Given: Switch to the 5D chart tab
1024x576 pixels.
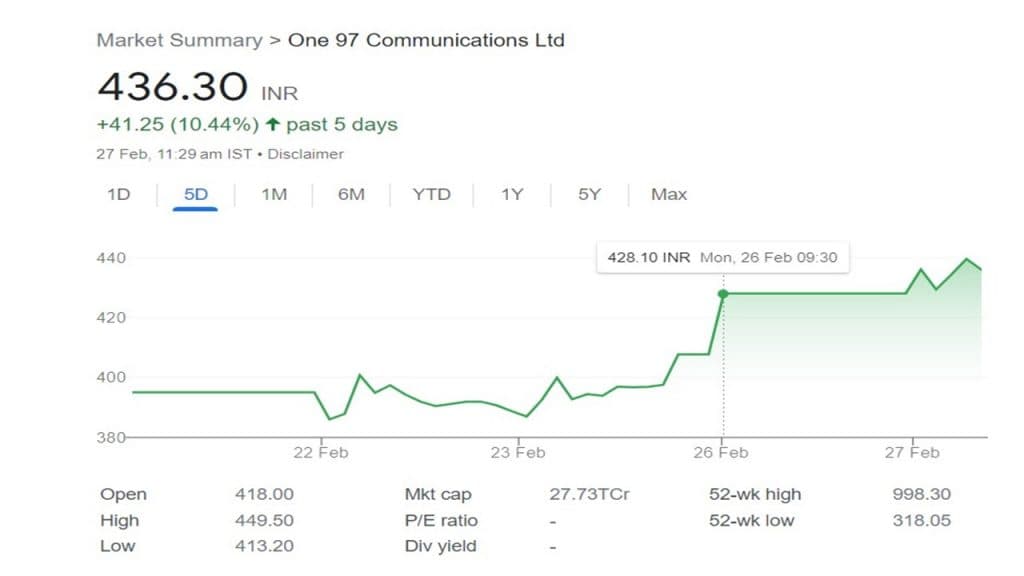Looking at the screenshot, I should [196, 194].
